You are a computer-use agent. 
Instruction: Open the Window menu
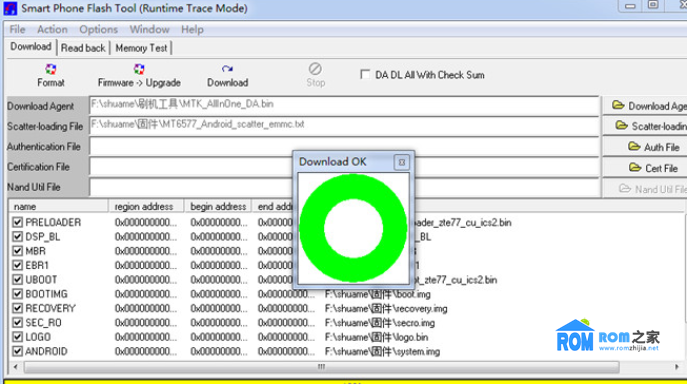coord(149,29)
